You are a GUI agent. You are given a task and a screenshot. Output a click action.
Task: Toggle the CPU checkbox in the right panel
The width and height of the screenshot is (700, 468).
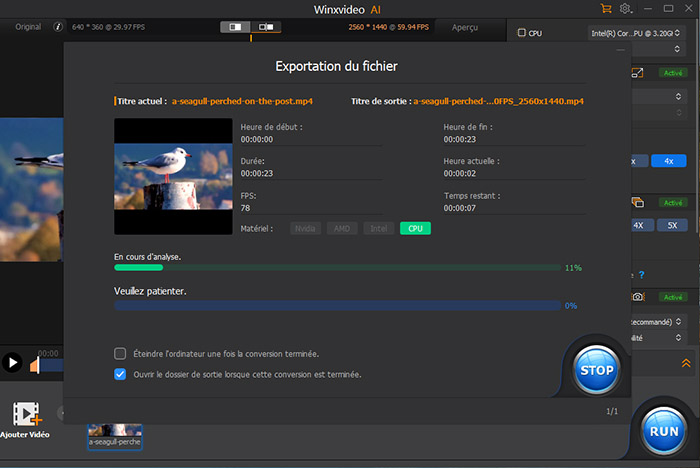coord(522,33)
